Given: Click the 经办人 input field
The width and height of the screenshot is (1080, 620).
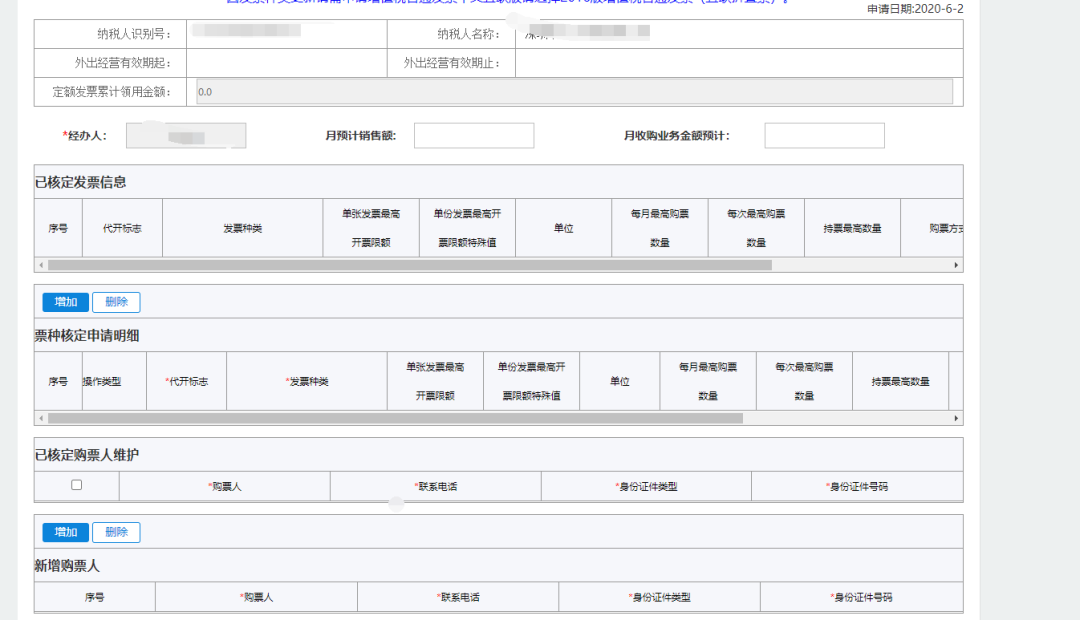Looking at the screenshot, I should pyautogui.click(x=186, y=136).
